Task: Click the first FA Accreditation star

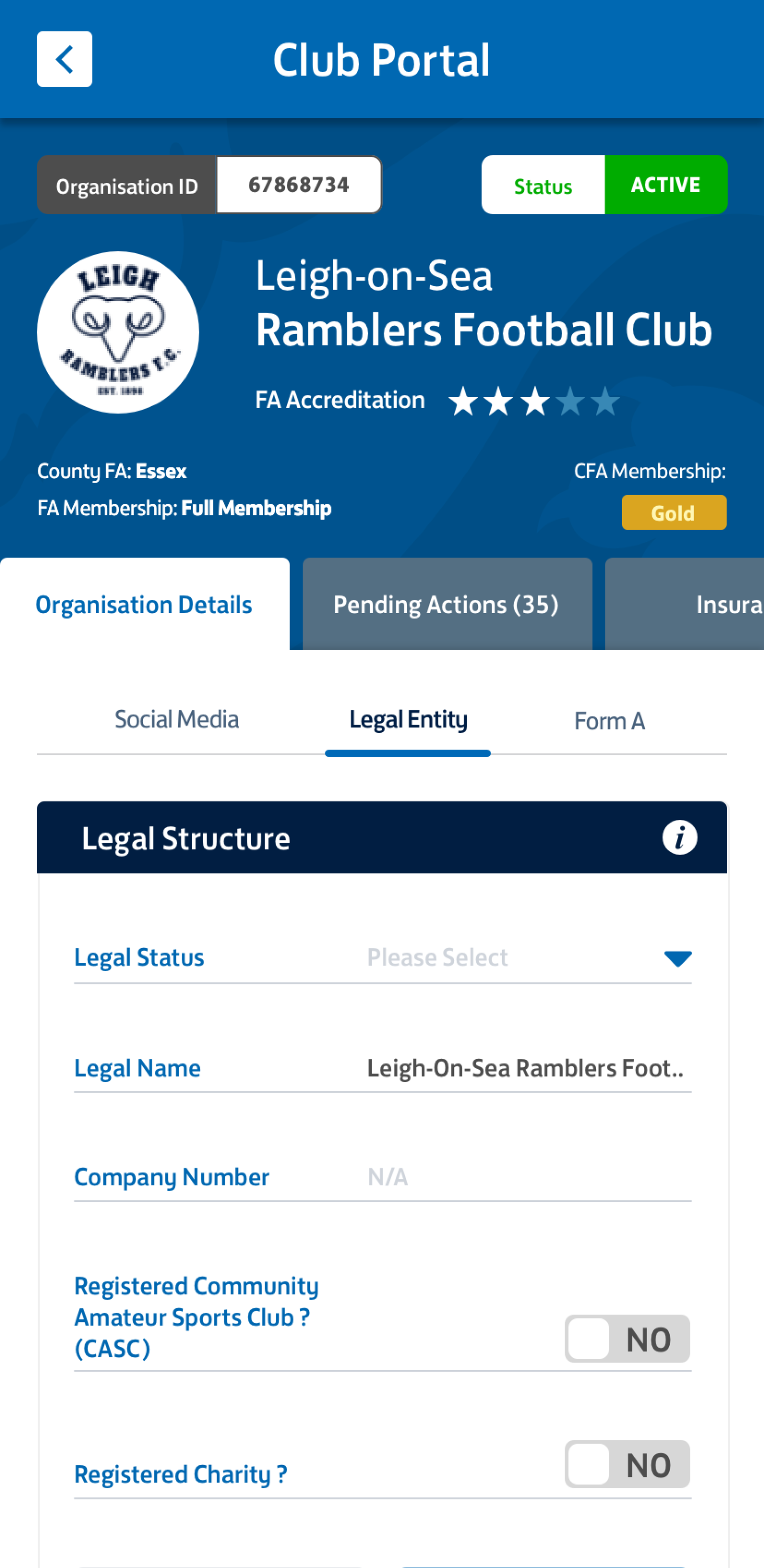Action: (x=463, y=401)
